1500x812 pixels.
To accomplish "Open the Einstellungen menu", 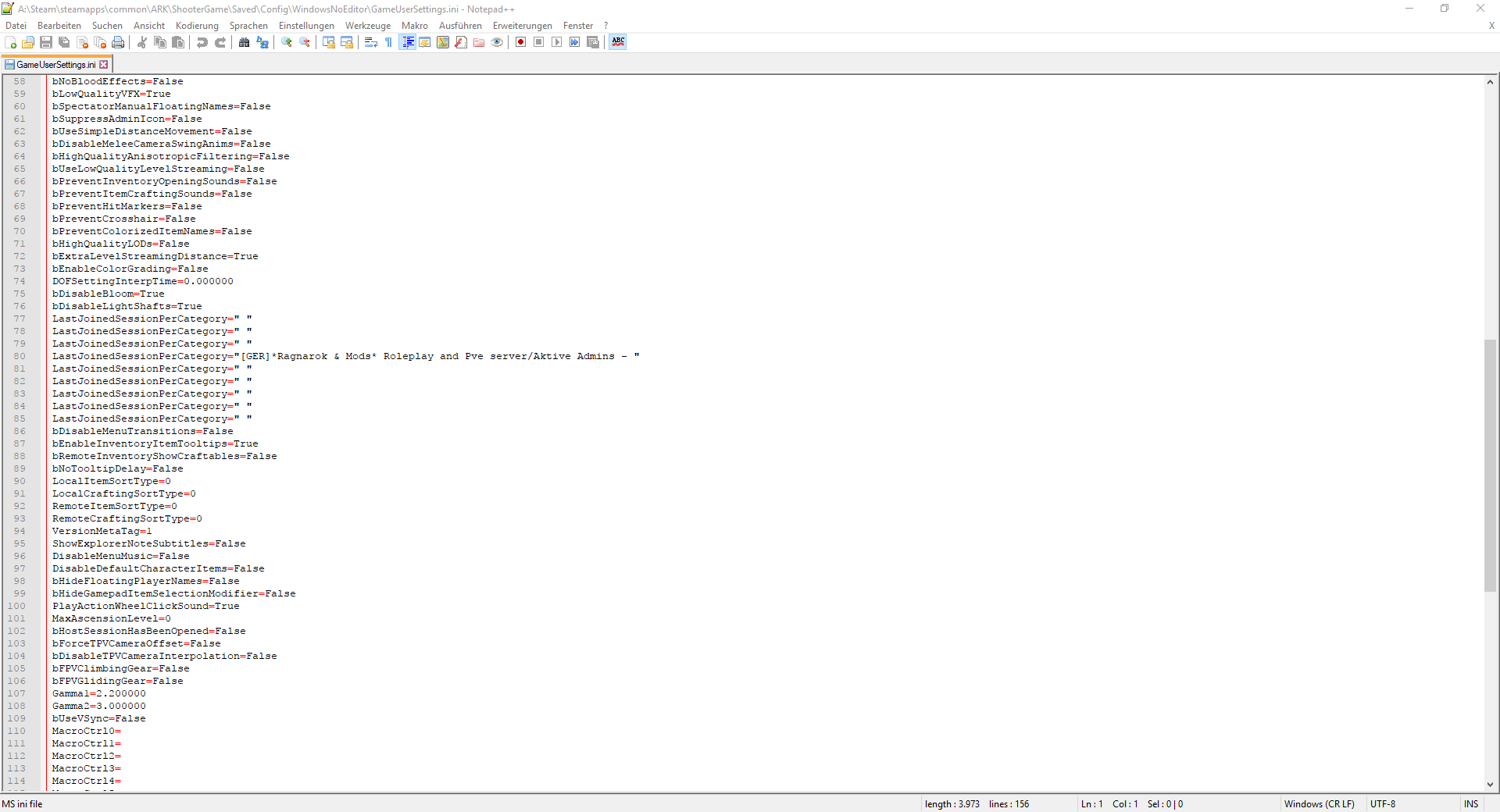I will point(306,26).
